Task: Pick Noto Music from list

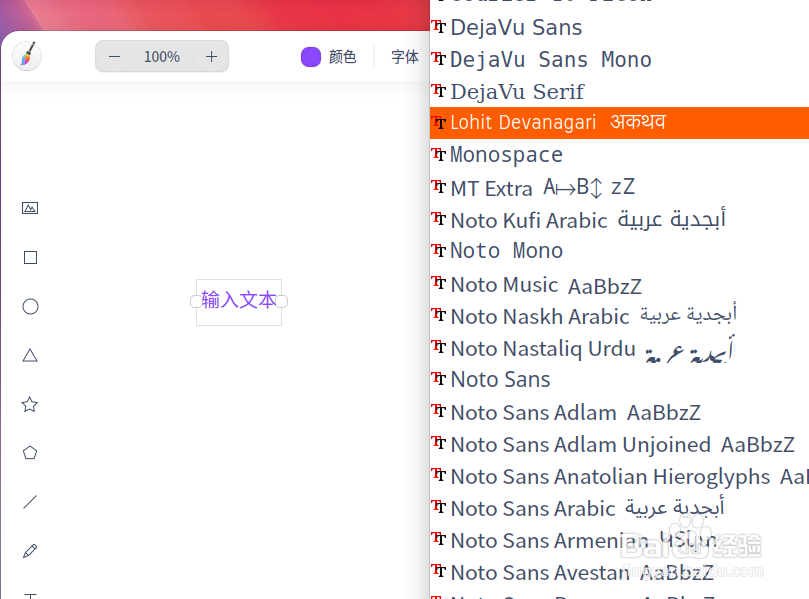Action: (x=619, y=285)
